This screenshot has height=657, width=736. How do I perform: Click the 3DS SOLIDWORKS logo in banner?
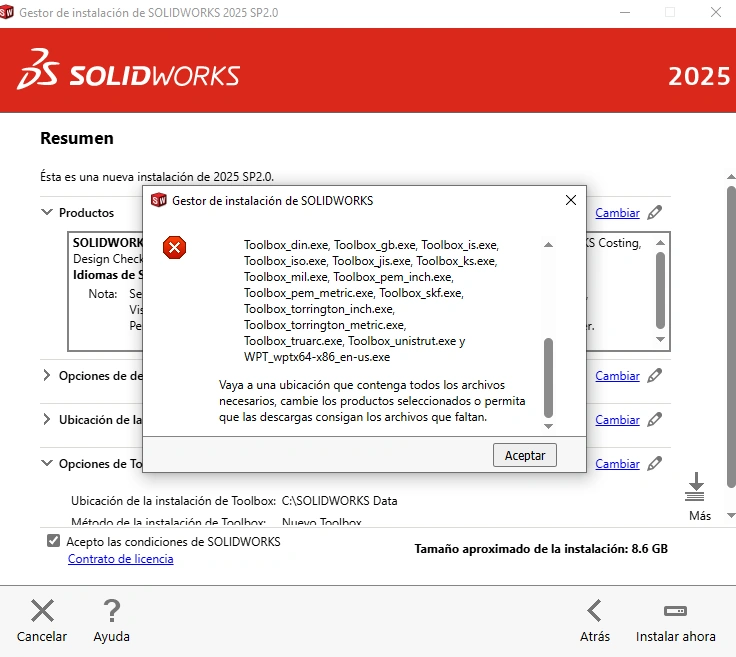(x=128, y=69)
